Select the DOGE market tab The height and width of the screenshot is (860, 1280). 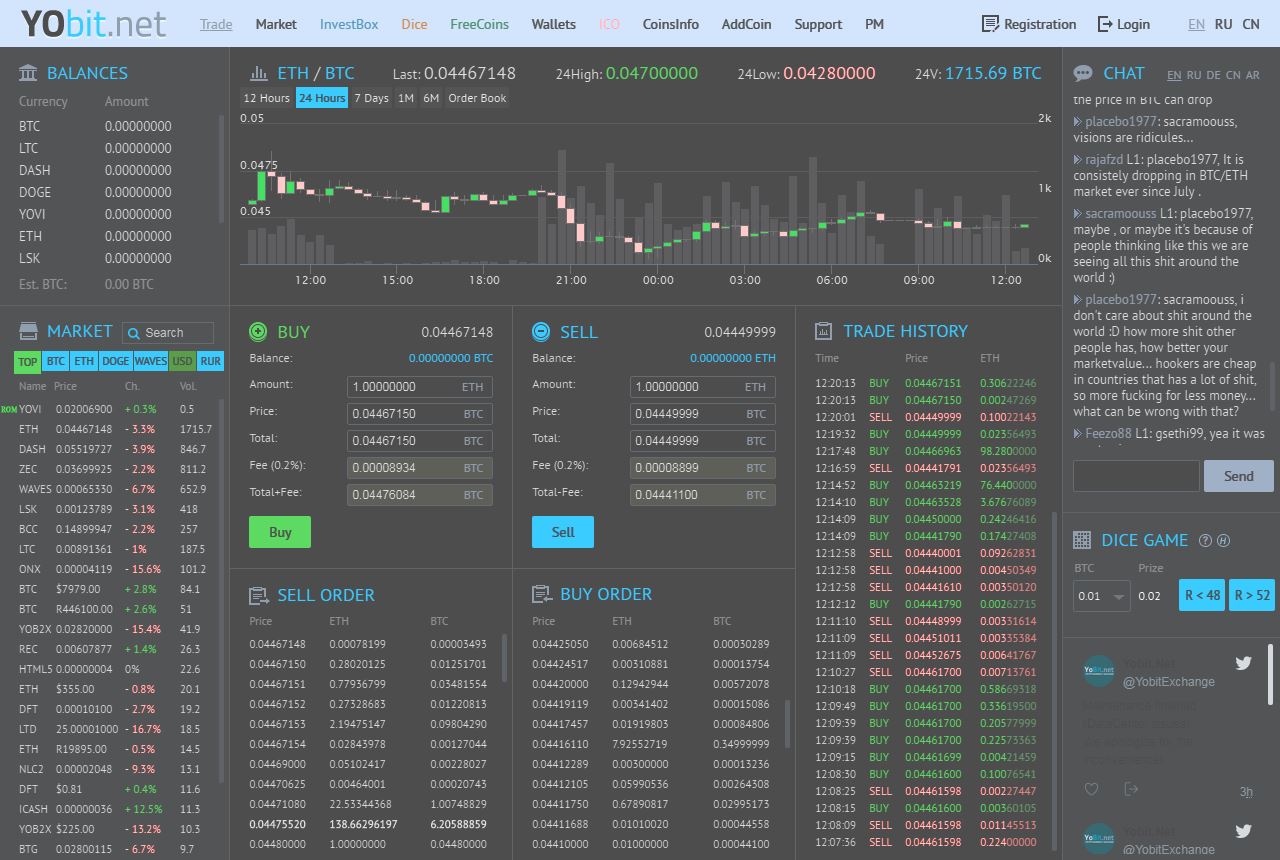[116, 361]
